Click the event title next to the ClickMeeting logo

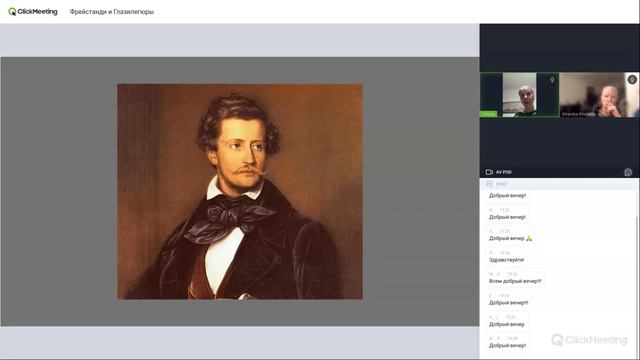tap(112, 12)
